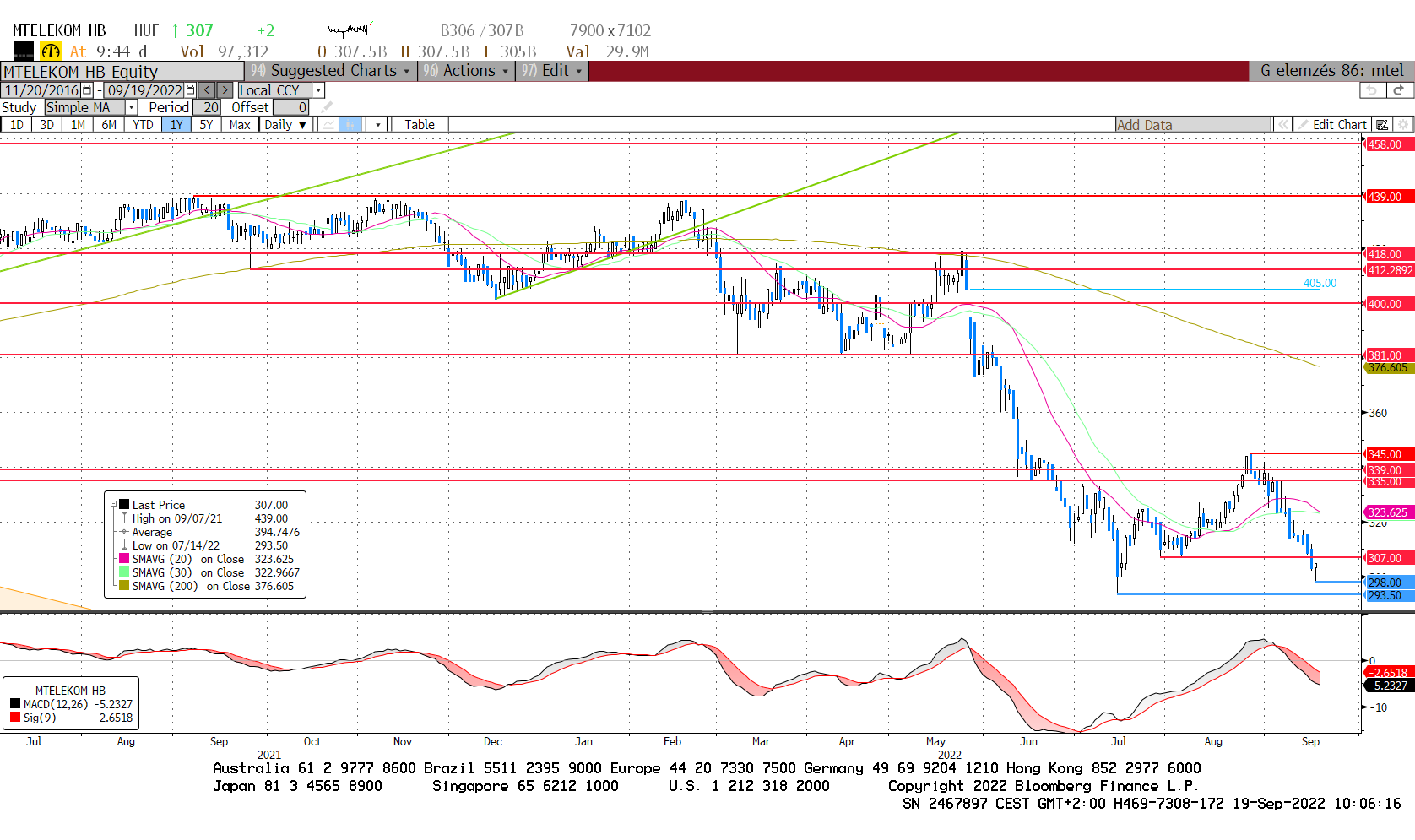
Task: Expand the Edit menu
Action: click(552, 71)
